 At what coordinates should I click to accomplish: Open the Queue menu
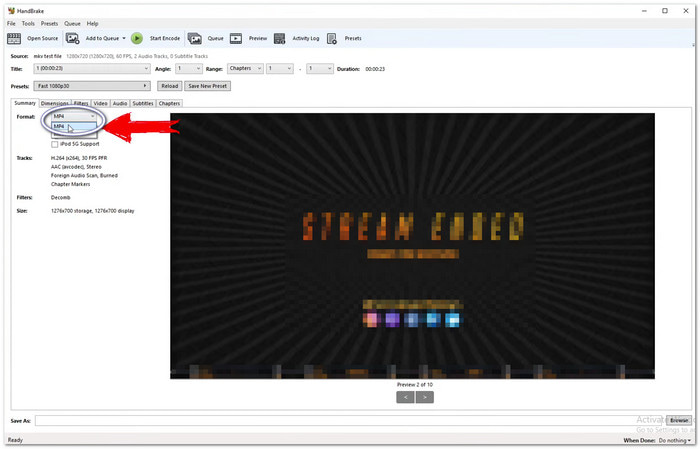point(72,23)
